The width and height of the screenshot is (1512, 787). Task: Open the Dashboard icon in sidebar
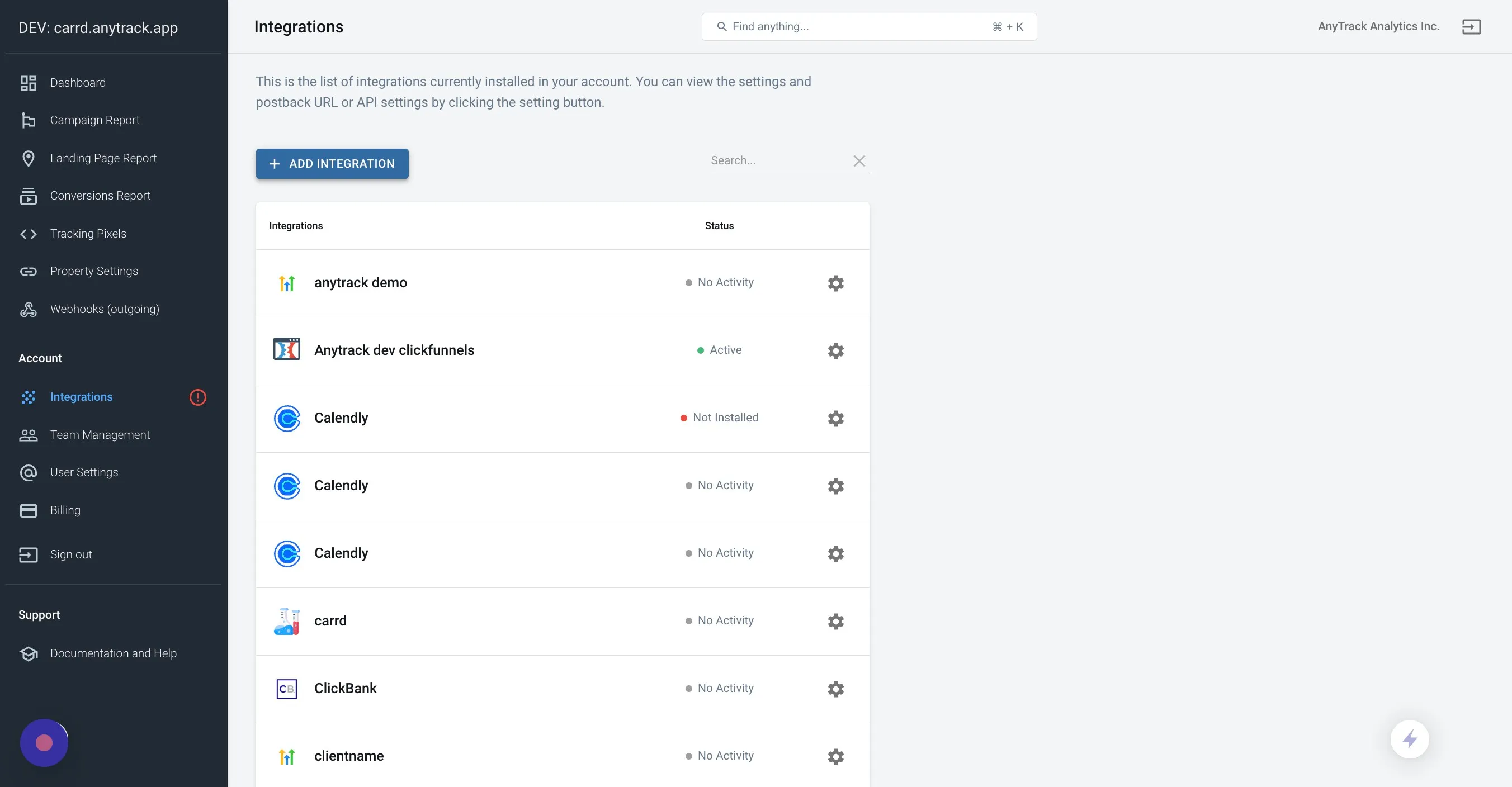point(28,83)
